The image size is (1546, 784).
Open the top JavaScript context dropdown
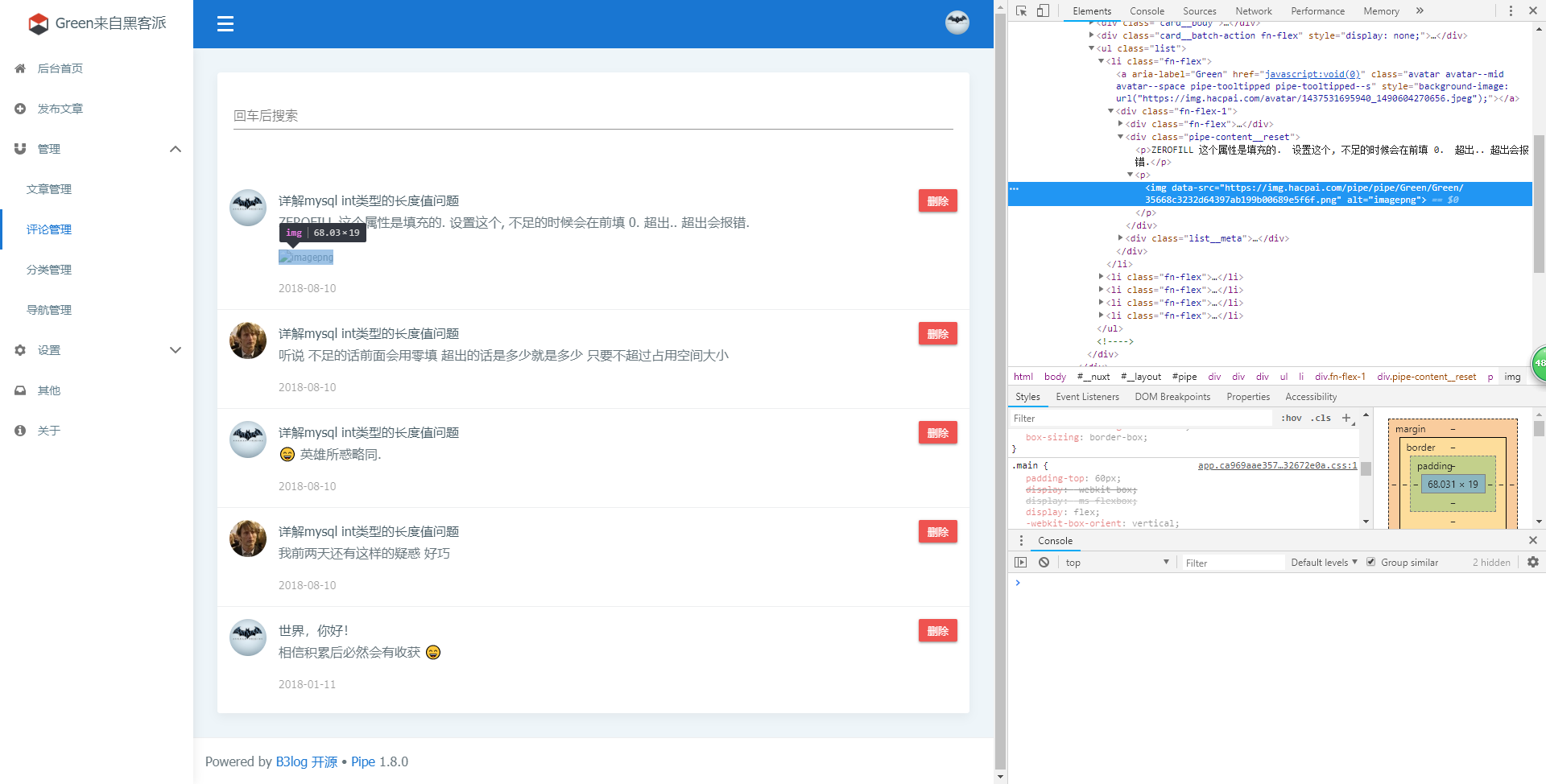[x=1116, y=563]
